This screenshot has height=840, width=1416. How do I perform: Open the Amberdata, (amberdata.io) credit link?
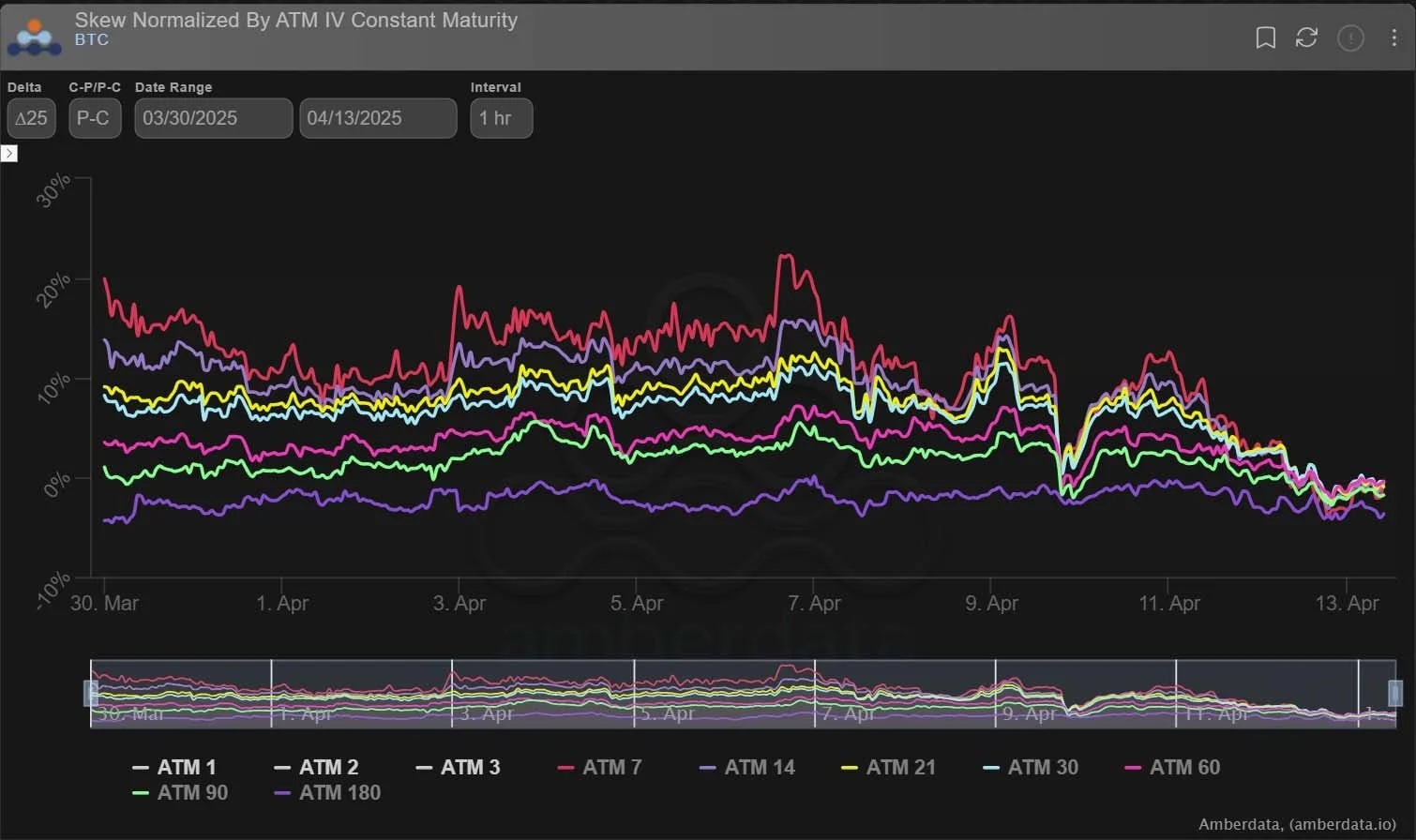pyautogui.click(x=1297, y=824)
